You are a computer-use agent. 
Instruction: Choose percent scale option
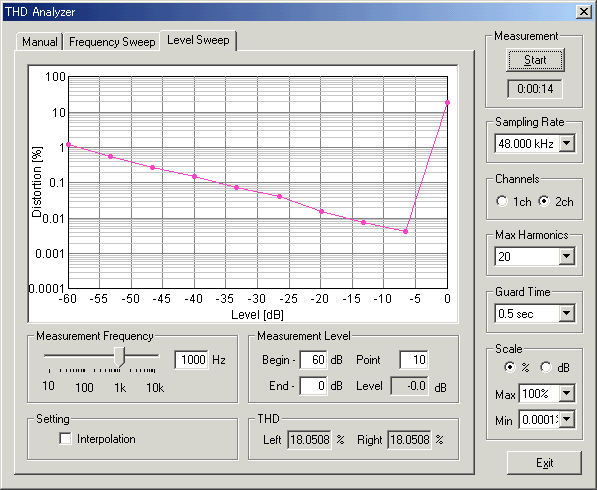509,367
